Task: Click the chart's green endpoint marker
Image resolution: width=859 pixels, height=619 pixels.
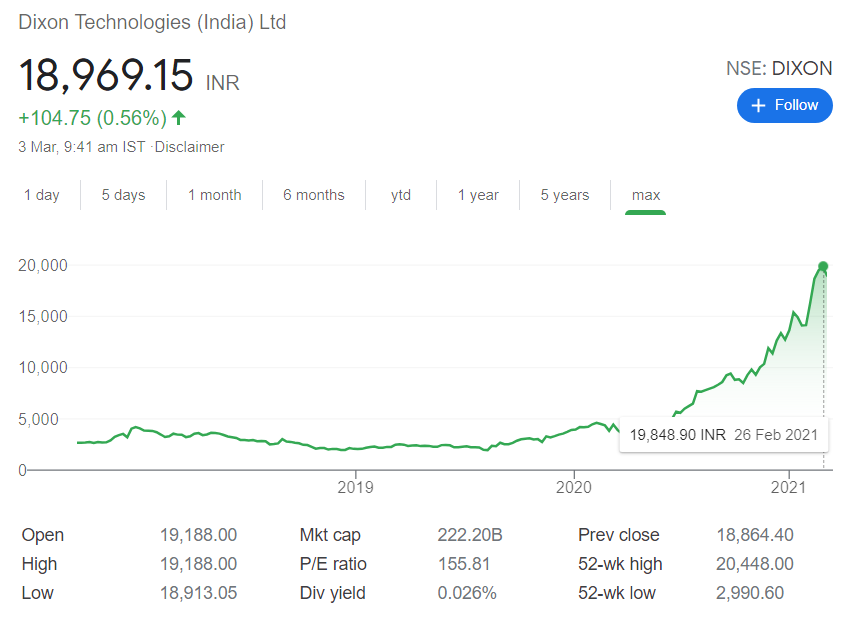Action: 823,267
